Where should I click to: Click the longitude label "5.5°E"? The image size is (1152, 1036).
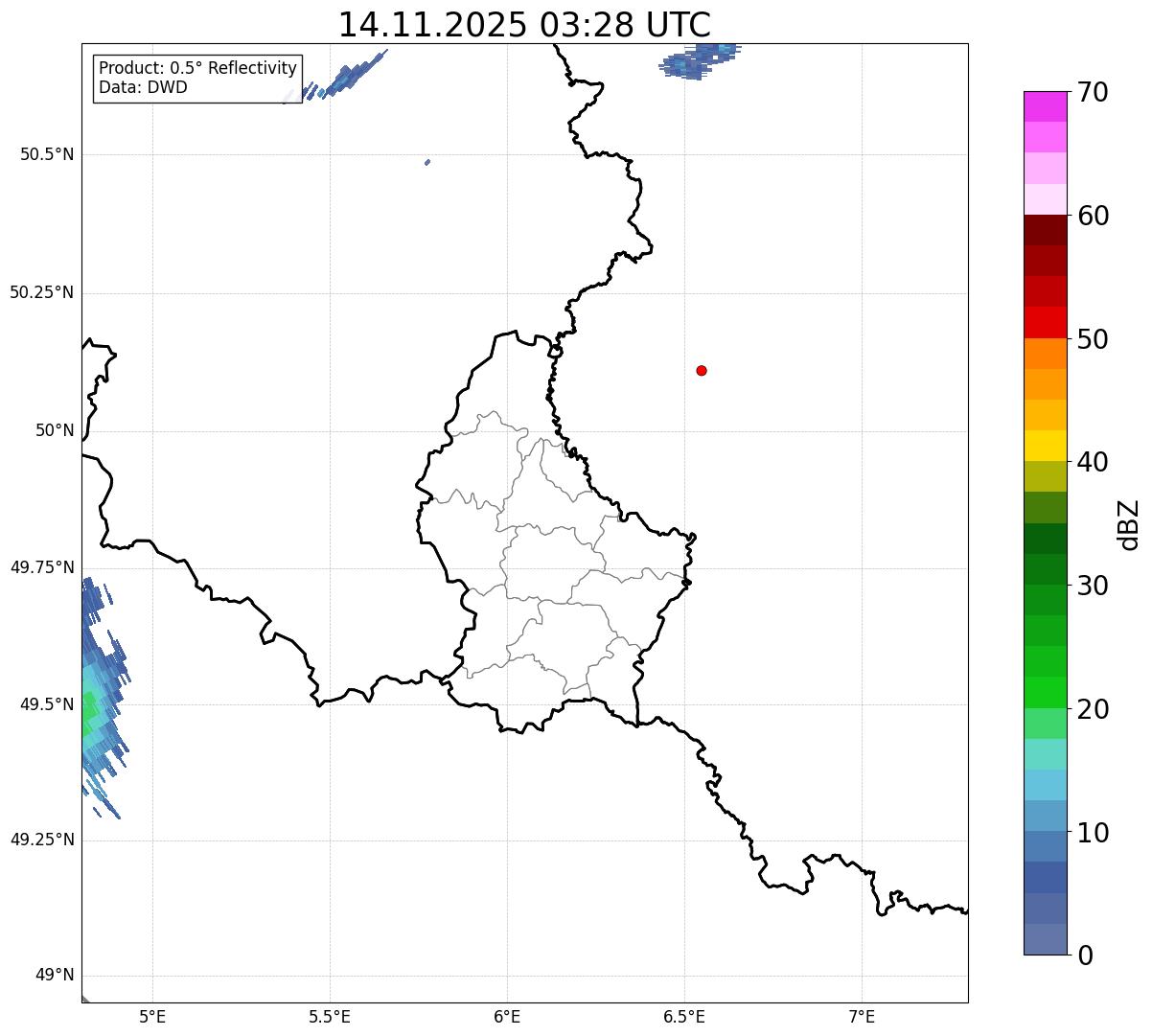330,1016
